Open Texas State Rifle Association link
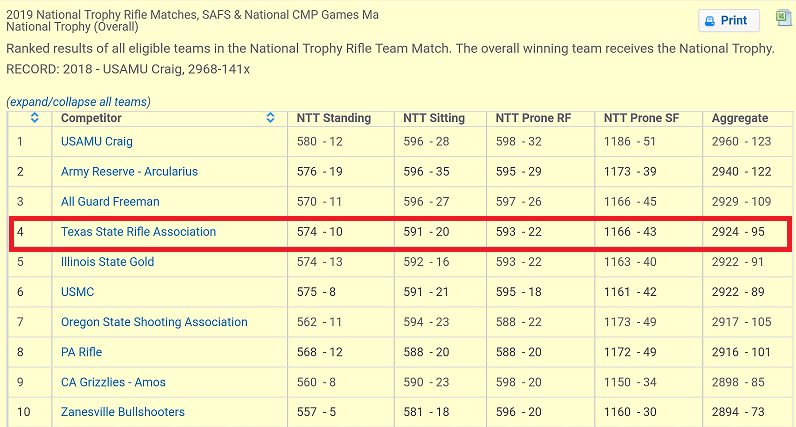 138,232
